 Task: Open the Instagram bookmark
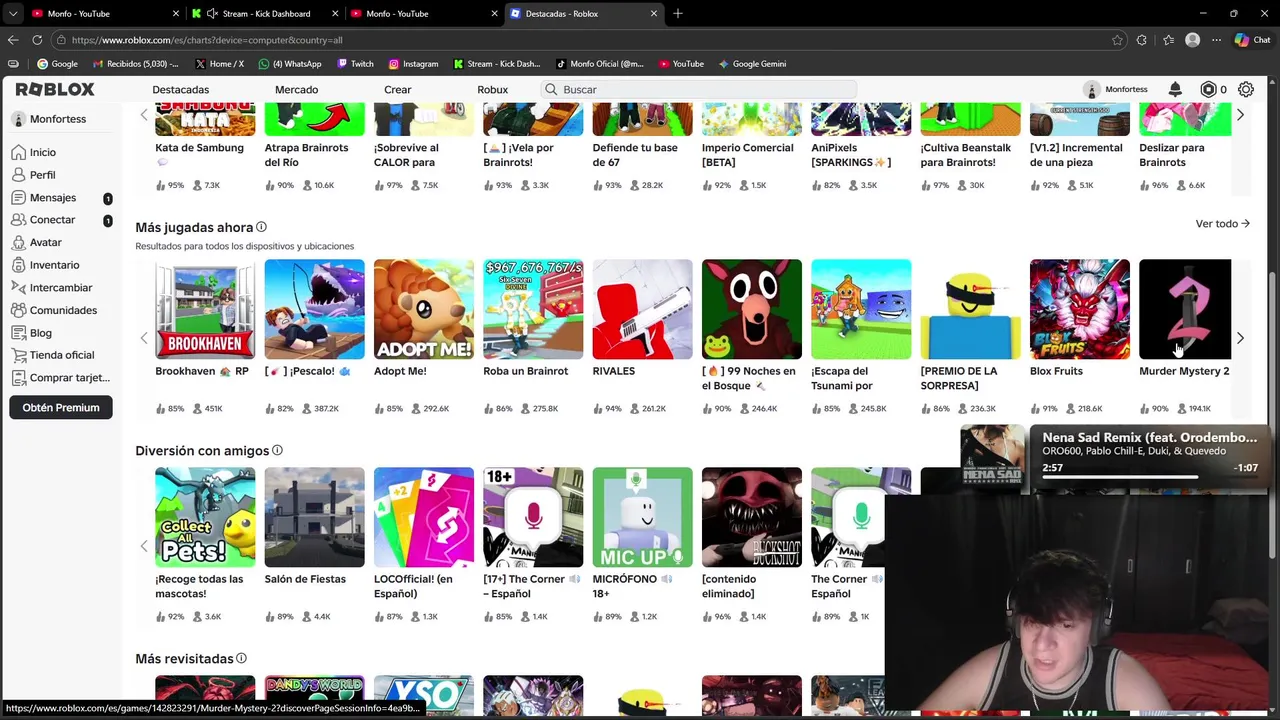[x=413, y=64]
